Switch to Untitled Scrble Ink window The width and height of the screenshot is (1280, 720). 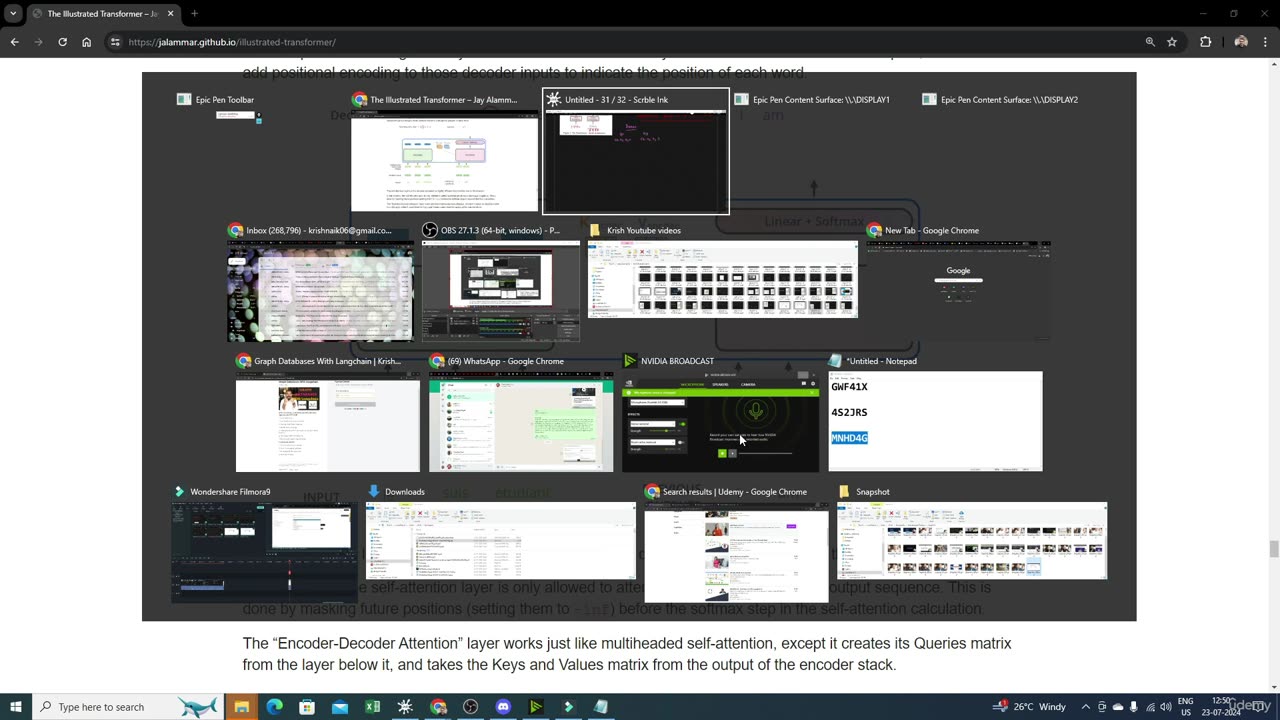click(x=636, y=152)
